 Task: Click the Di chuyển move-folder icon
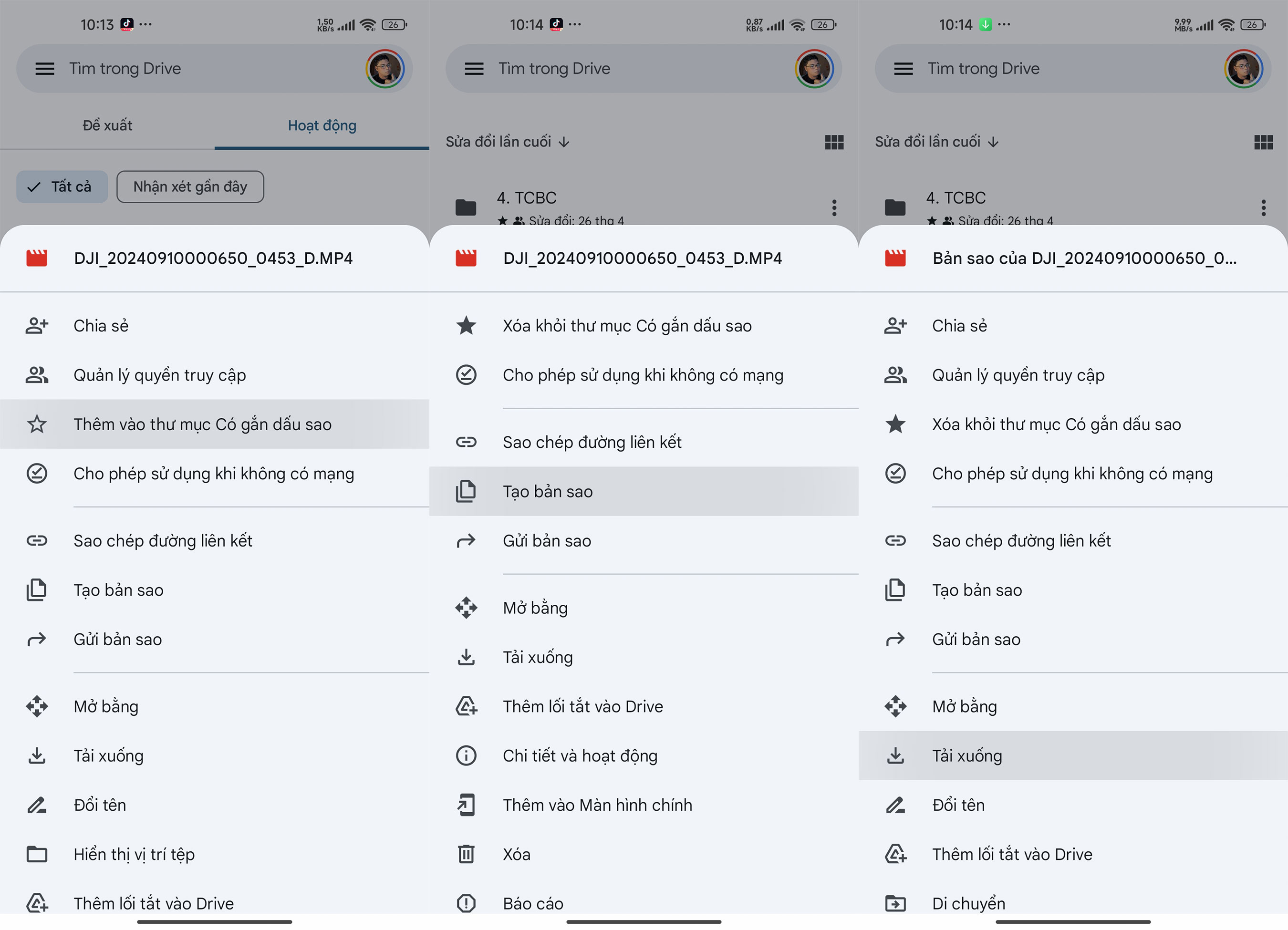click(895, 903)
